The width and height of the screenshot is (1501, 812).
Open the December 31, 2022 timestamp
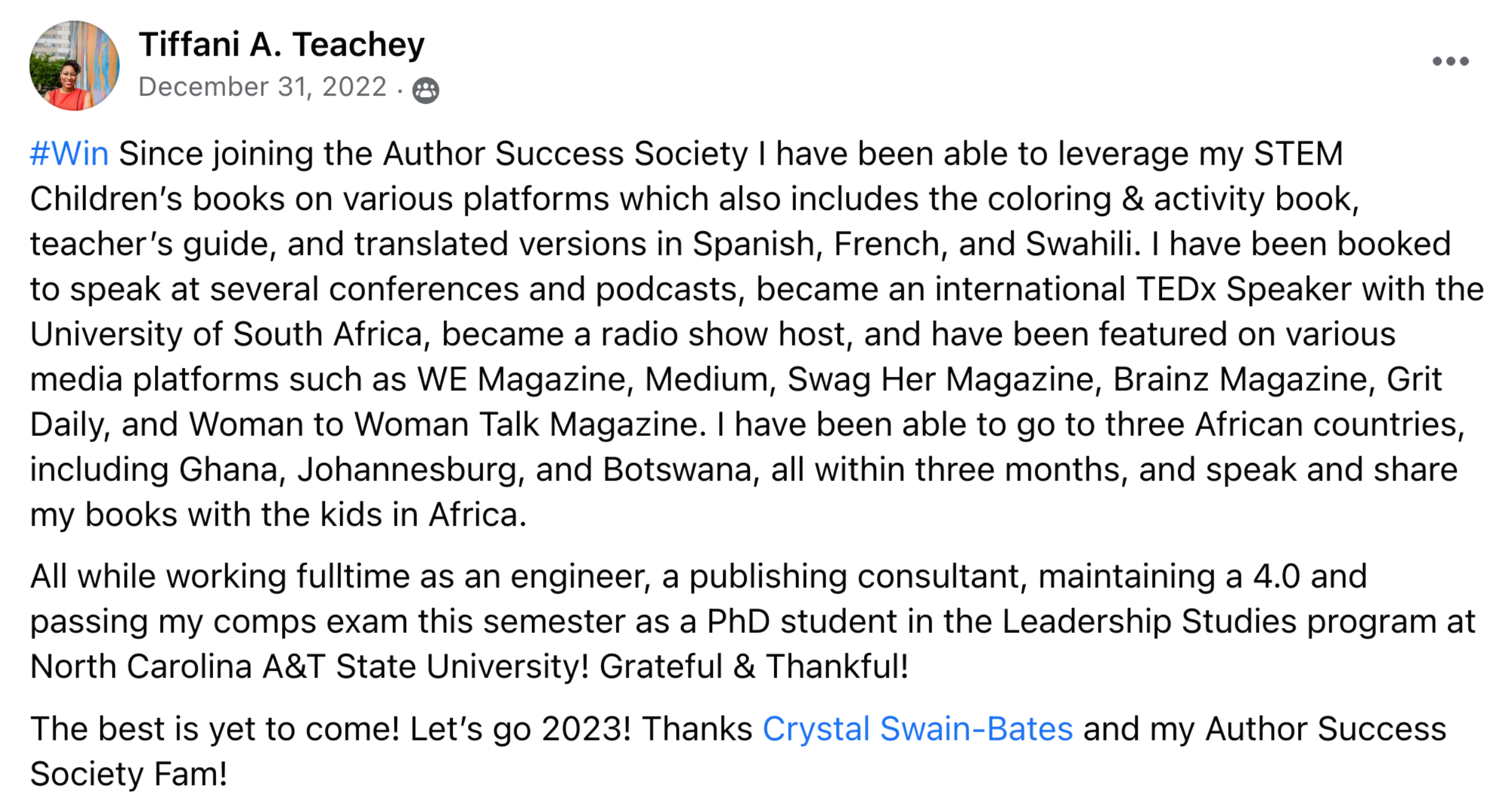tap(262, 87)
